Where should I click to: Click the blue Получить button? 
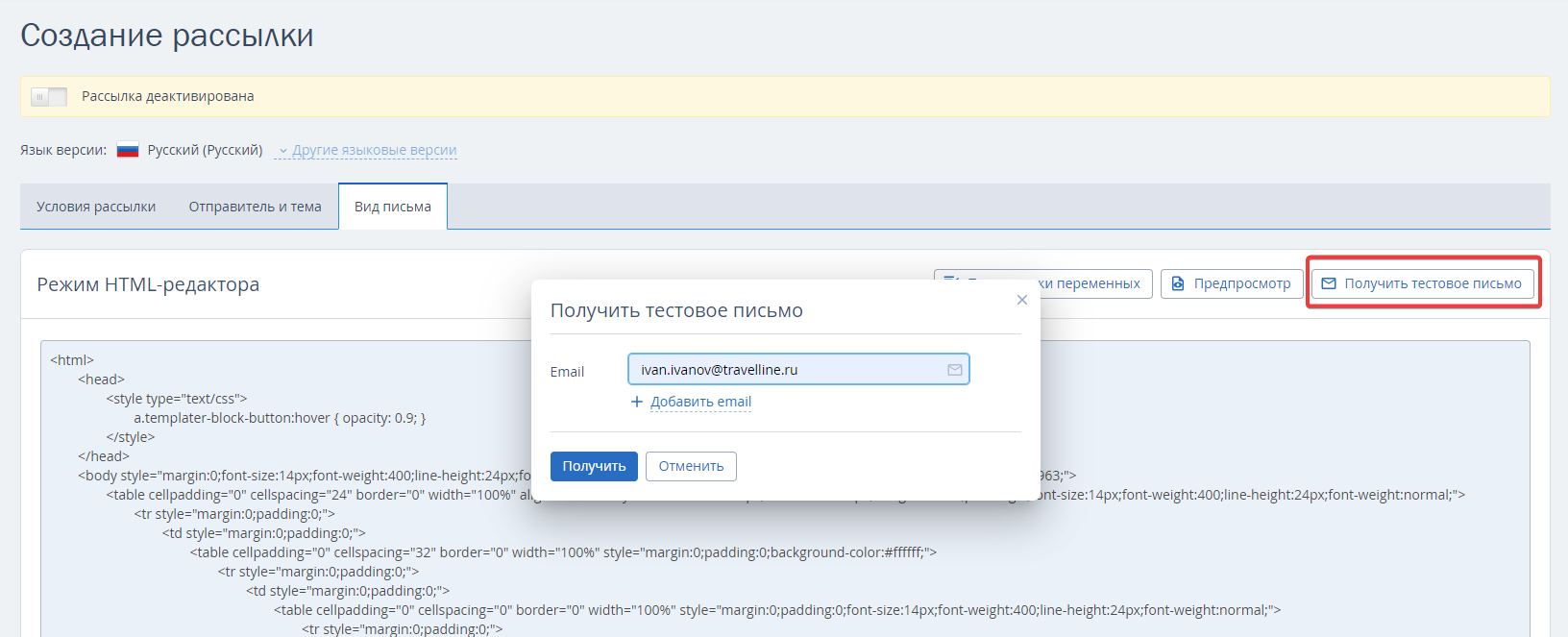pyautogui.click(x=594, y=466)
